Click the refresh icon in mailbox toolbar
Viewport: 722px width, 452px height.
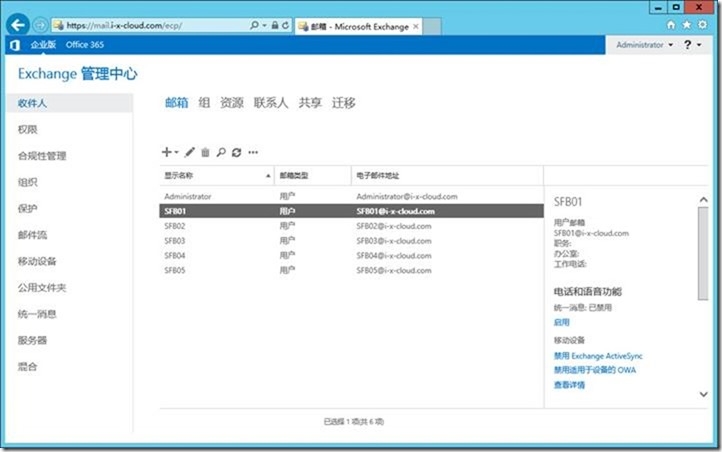(237, 152)
